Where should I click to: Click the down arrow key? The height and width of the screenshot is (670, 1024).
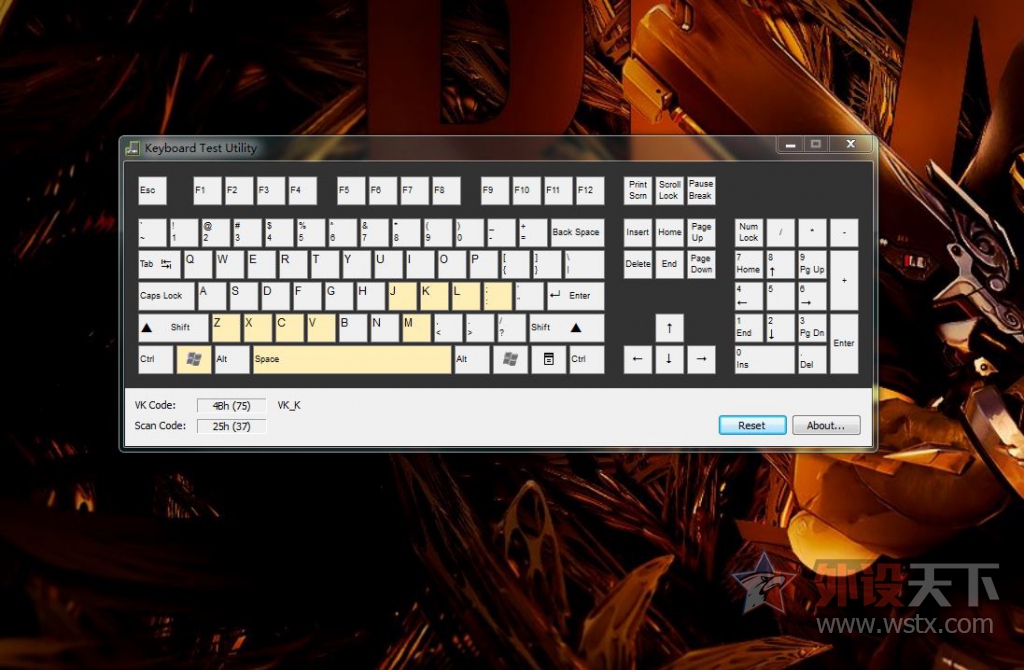(669, 359)
